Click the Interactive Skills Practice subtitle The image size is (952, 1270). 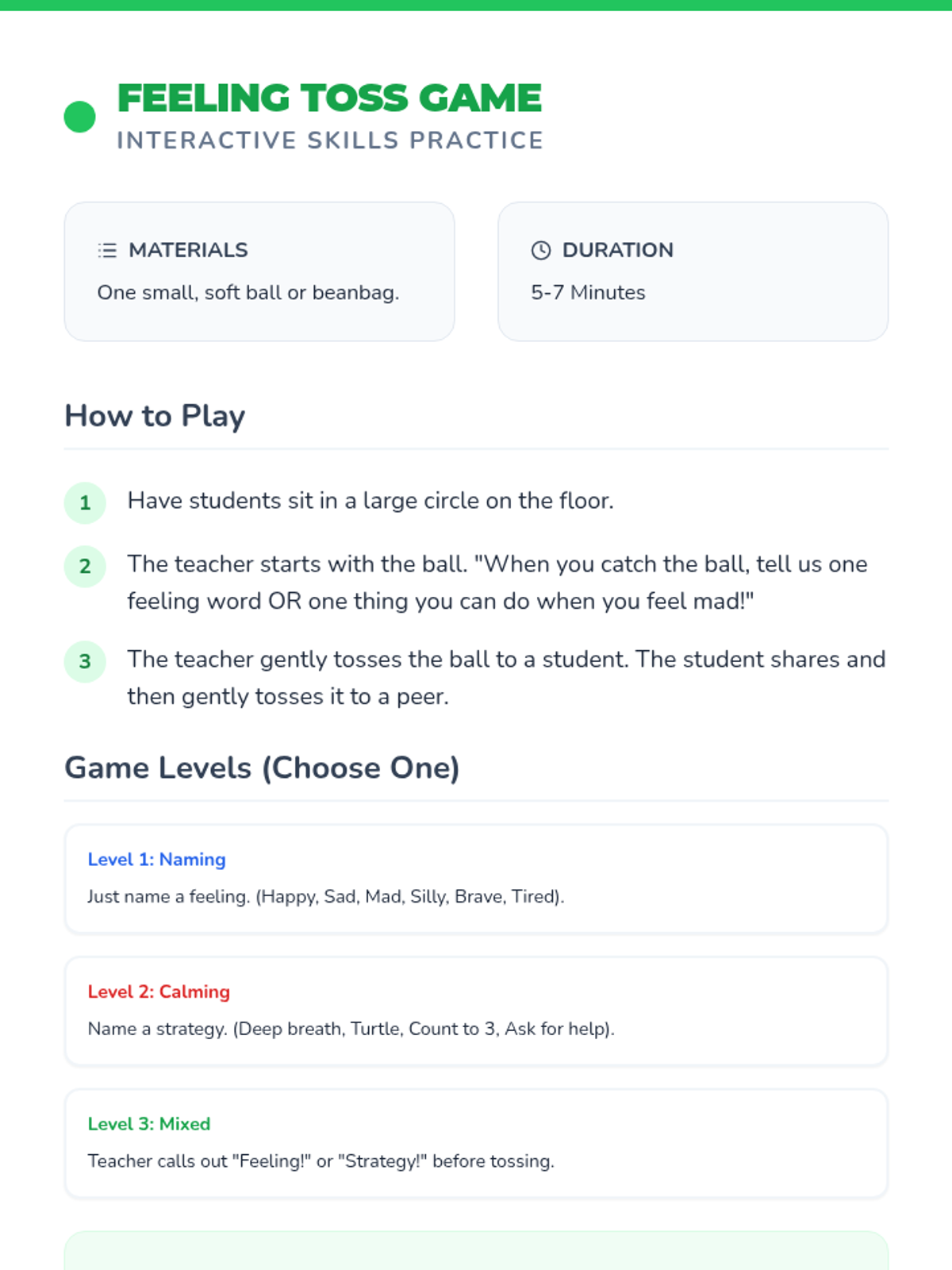(330, 140)
